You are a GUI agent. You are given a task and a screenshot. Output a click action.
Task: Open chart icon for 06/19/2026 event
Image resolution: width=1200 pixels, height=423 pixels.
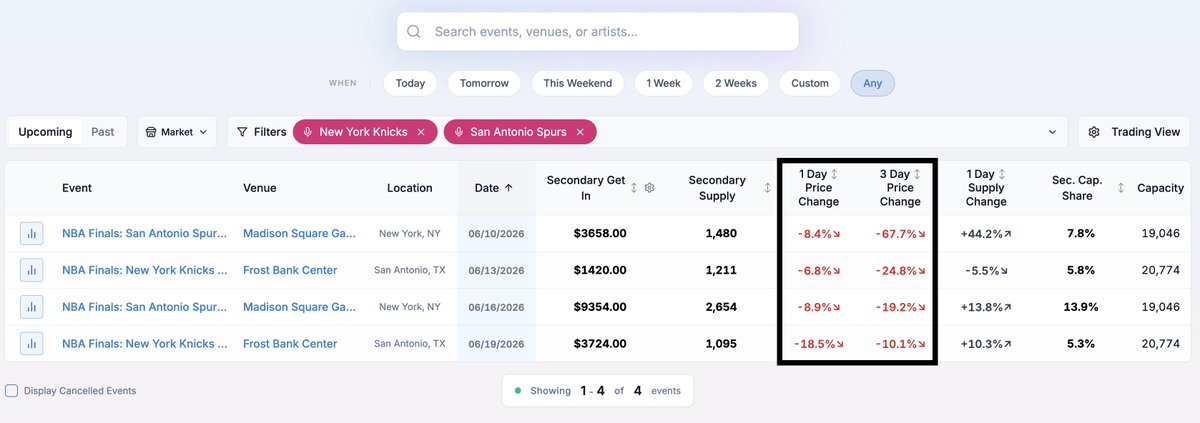pyautogui.click(x=31, y=343)
